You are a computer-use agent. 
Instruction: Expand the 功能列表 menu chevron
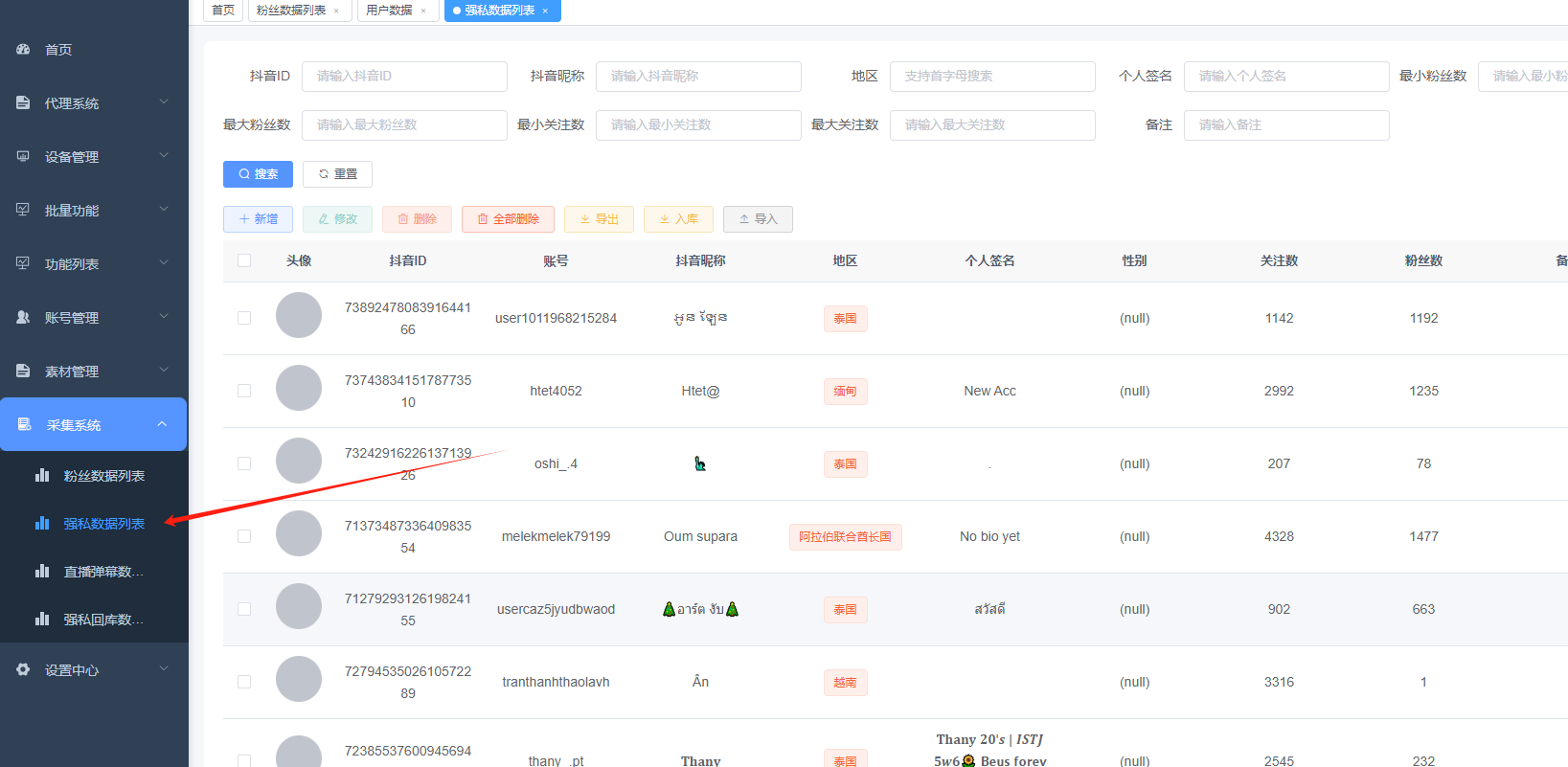coord(164,262)
